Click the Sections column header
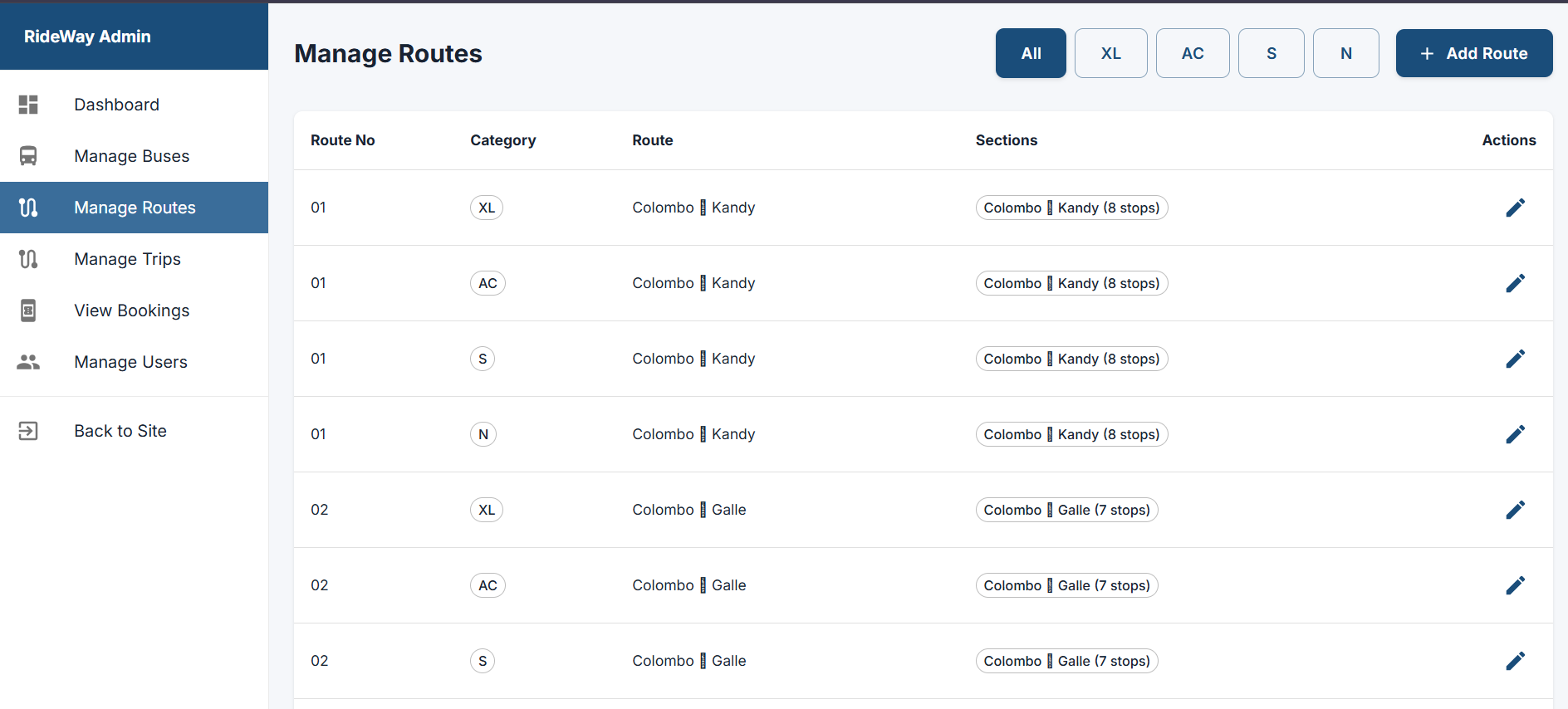 pyautogui.click(x=1007, y=140)
